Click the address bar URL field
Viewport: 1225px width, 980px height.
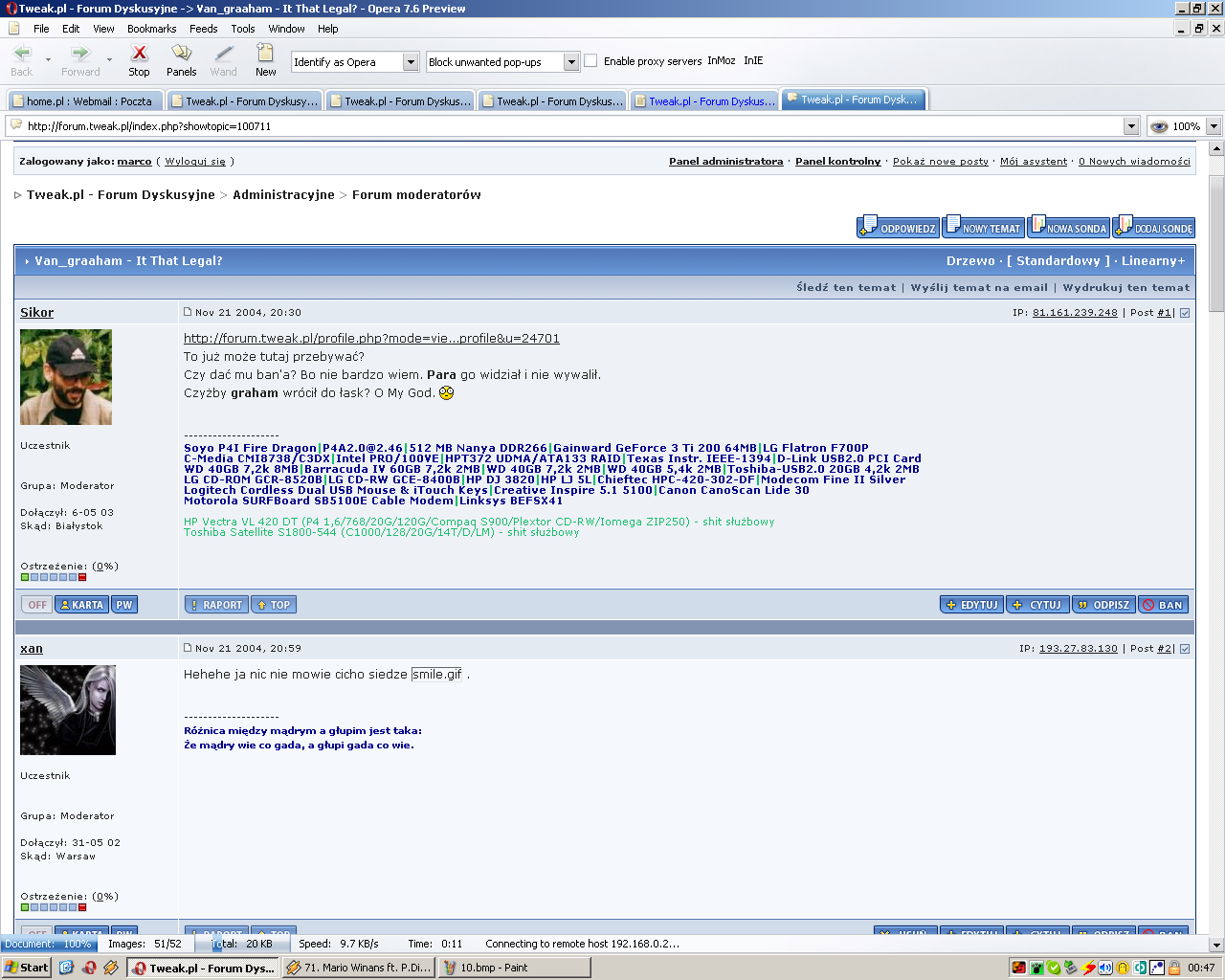(572, 126)
